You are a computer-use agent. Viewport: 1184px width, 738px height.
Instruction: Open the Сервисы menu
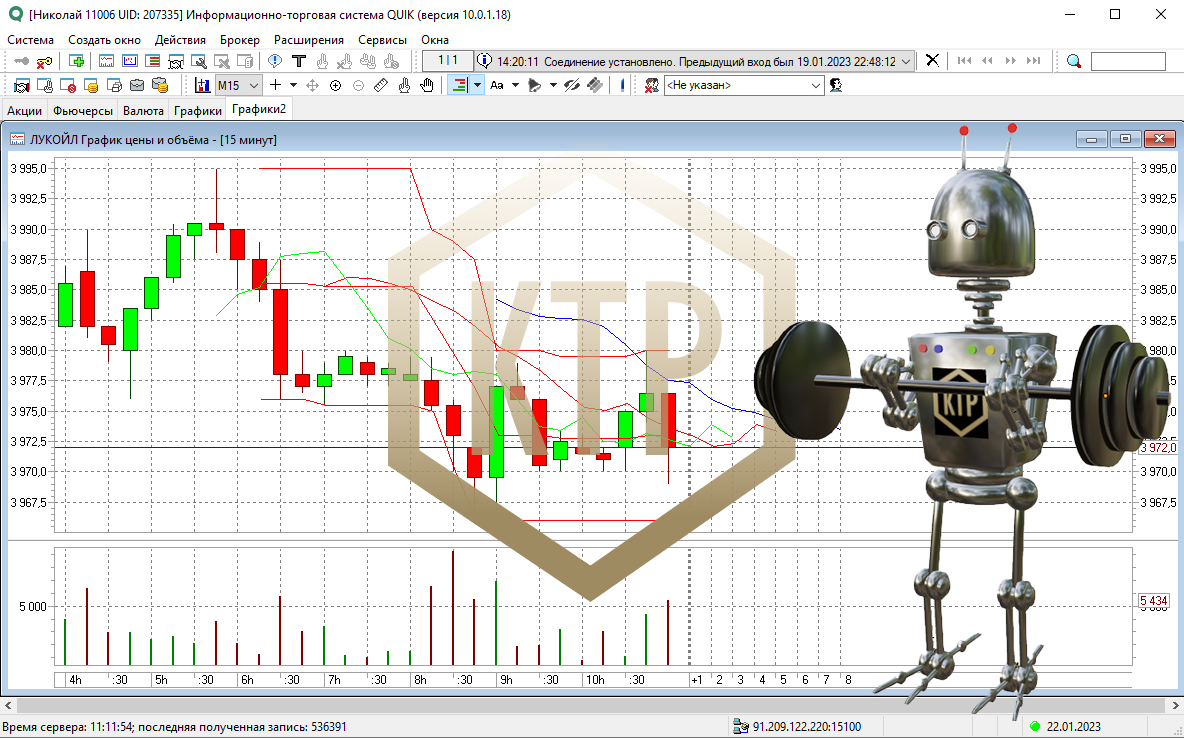(382, 39)
